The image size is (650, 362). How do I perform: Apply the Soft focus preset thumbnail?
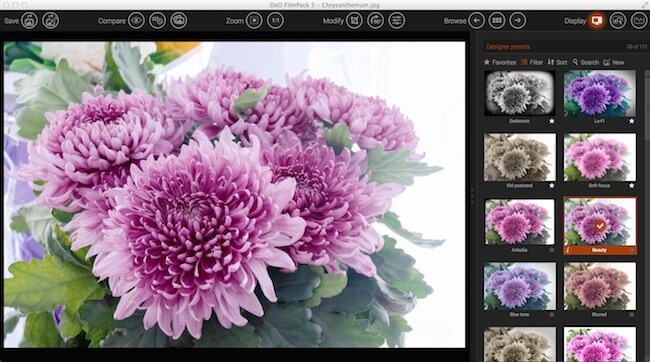(599, 157)
